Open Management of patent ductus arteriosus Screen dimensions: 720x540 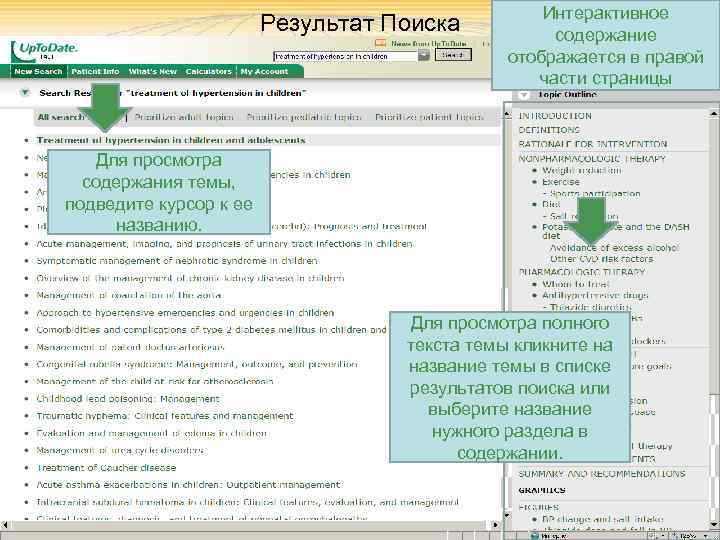tap(130, 347)
